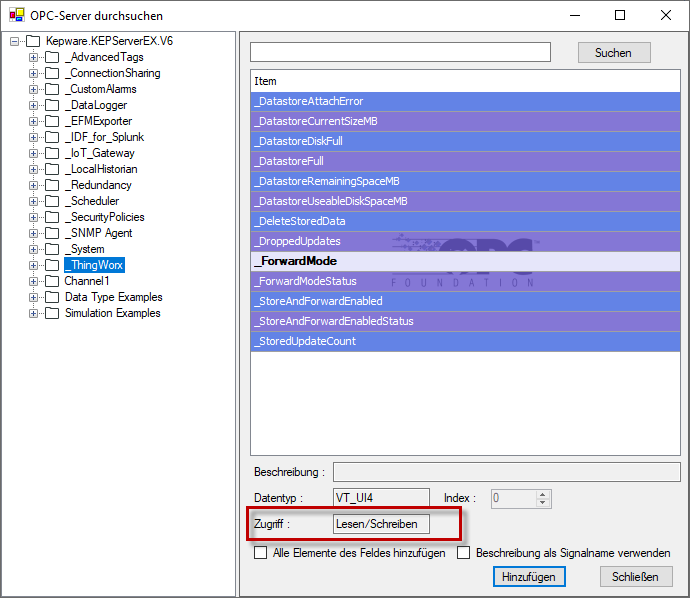Viewport: 690px width, 598px height.
Task: Click the _Scheduler folder icon
Action: (52, 201)
